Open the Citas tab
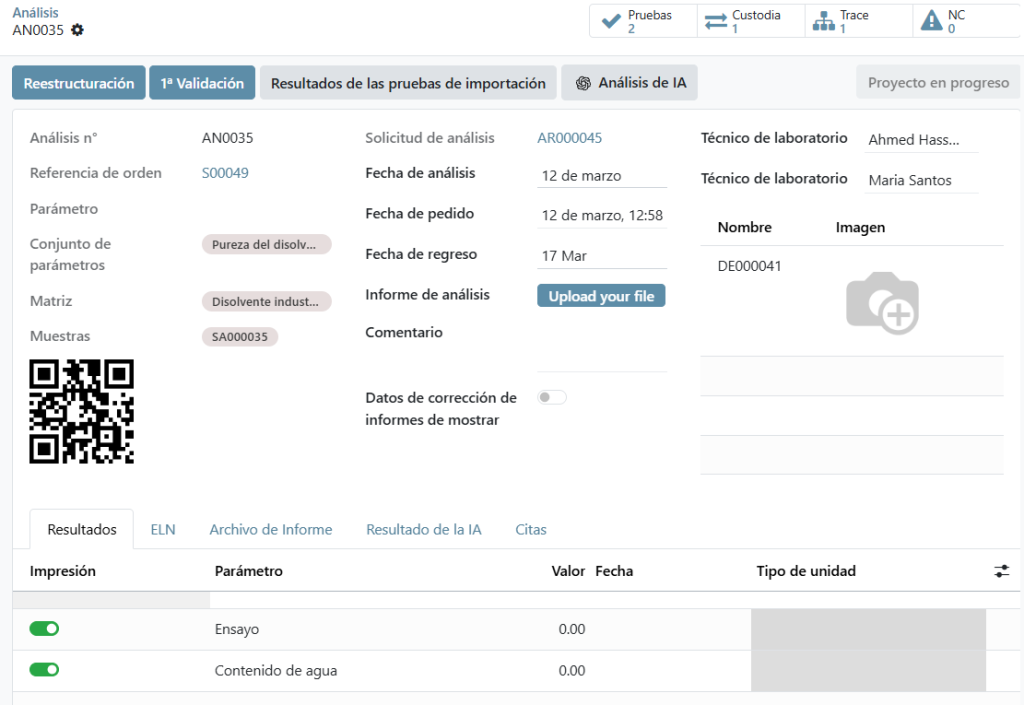 pos(531,529)
